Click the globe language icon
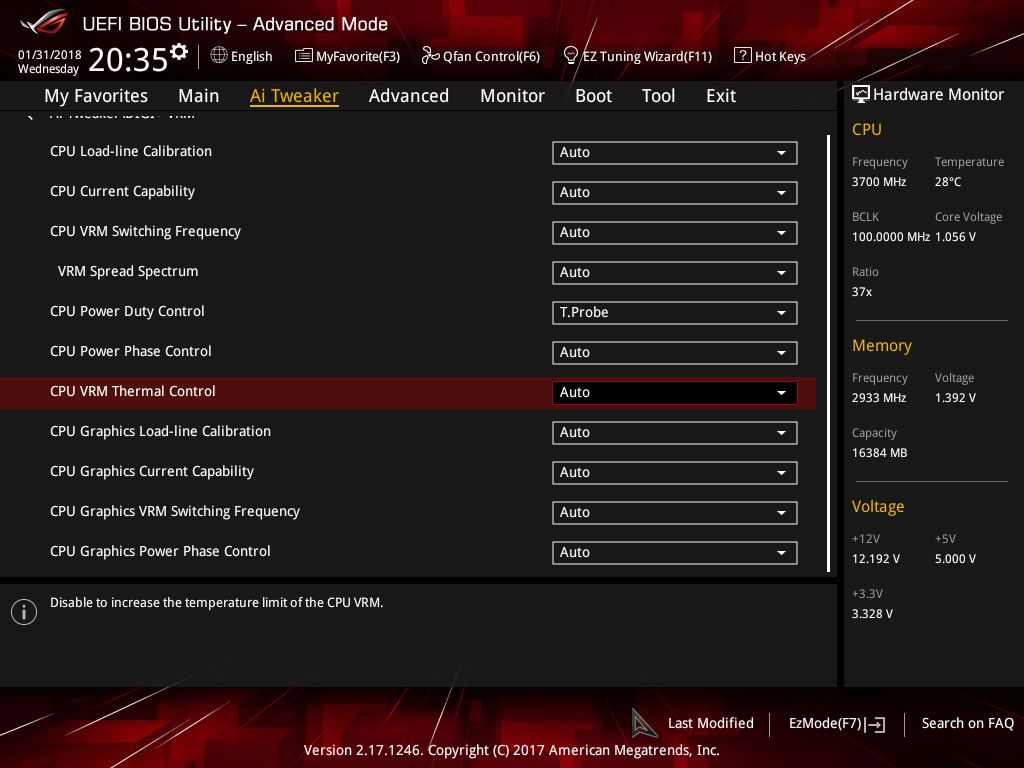 point(219,56)
